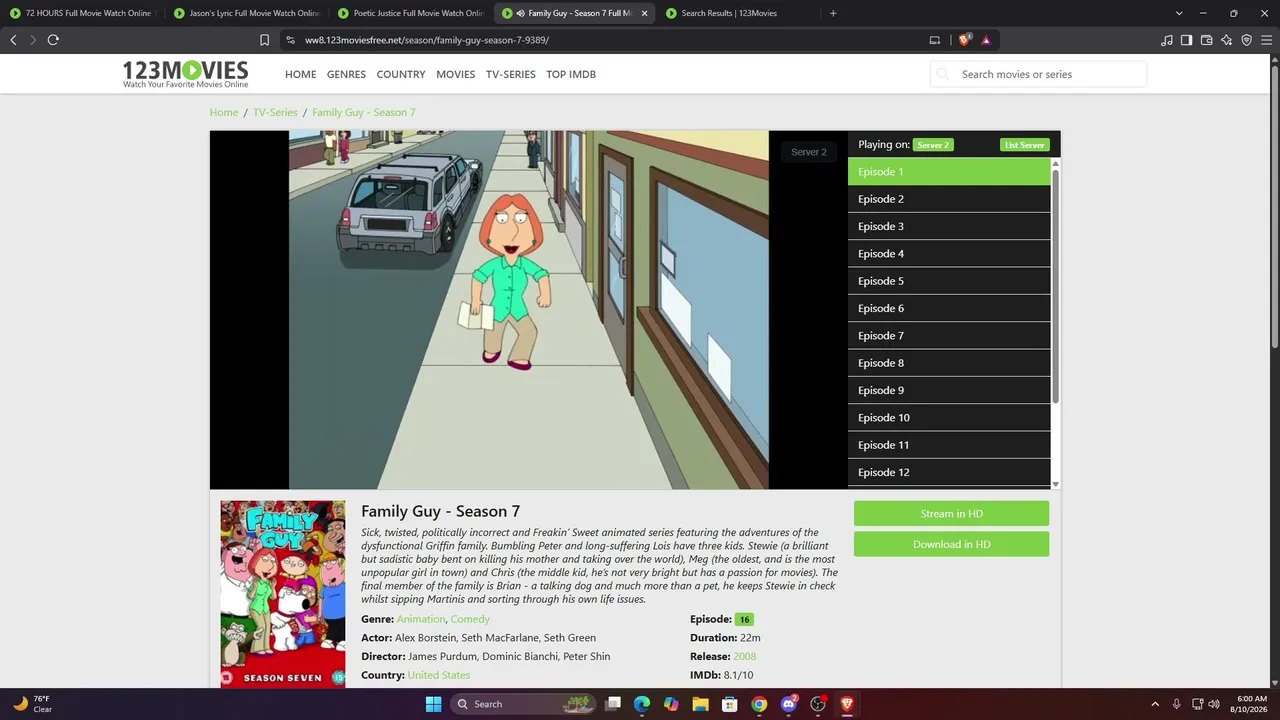Screen dimensions: 1280x720
Task: Open the United States country link
Action: point(439,675)
